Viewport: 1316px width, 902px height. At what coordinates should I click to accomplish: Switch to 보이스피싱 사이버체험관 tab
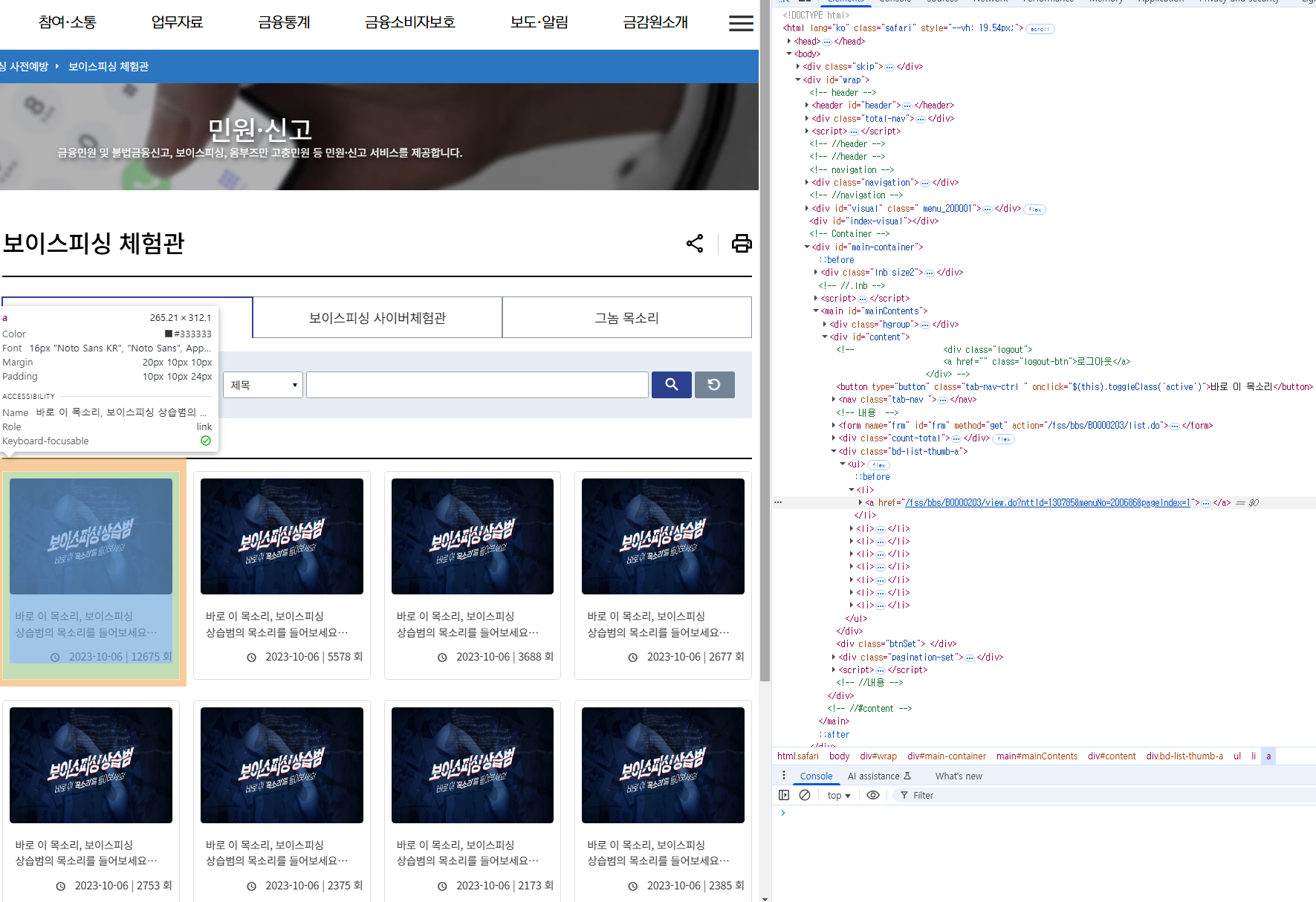point(377,318)
